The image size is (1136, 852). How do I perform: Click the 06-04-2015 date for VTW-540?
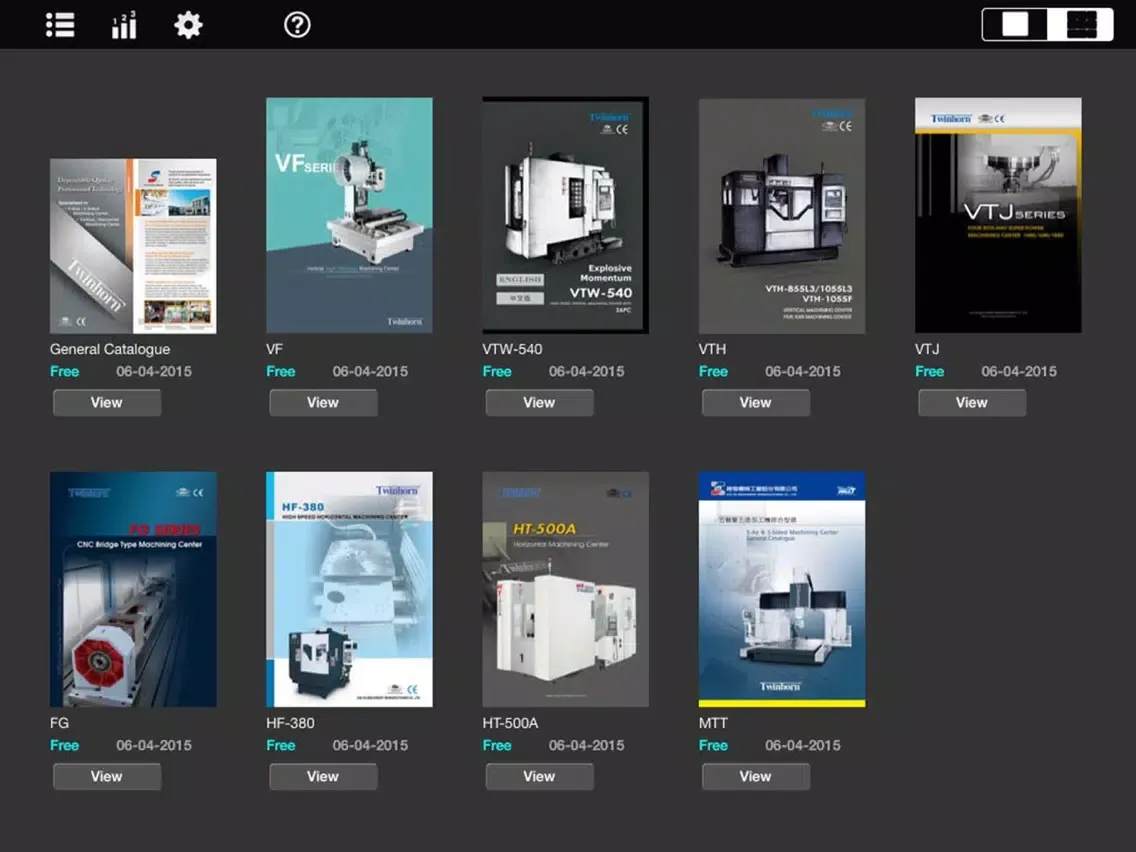(587, 372)
